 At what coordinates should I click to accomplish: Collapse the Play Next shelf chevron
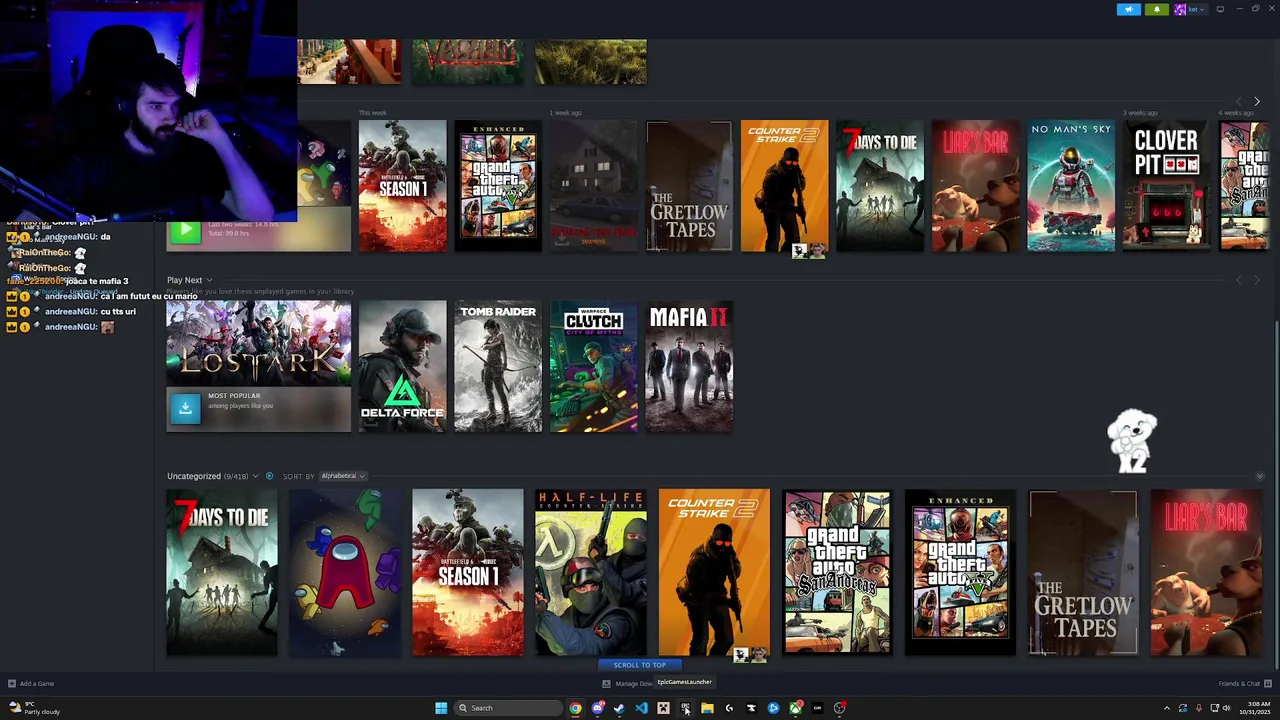coord(209,281)
